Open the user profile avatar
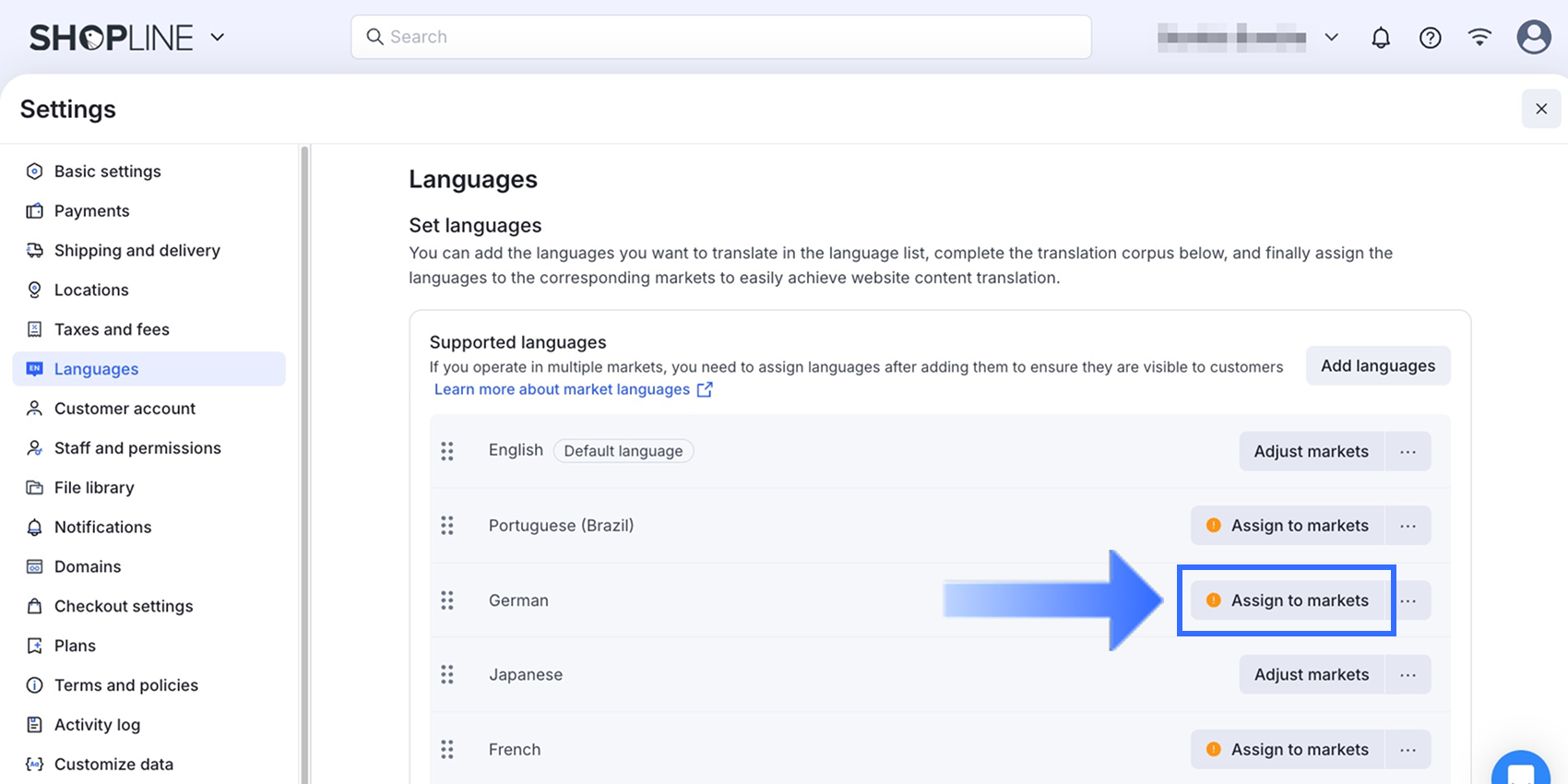 click(x=1534, y=38)
